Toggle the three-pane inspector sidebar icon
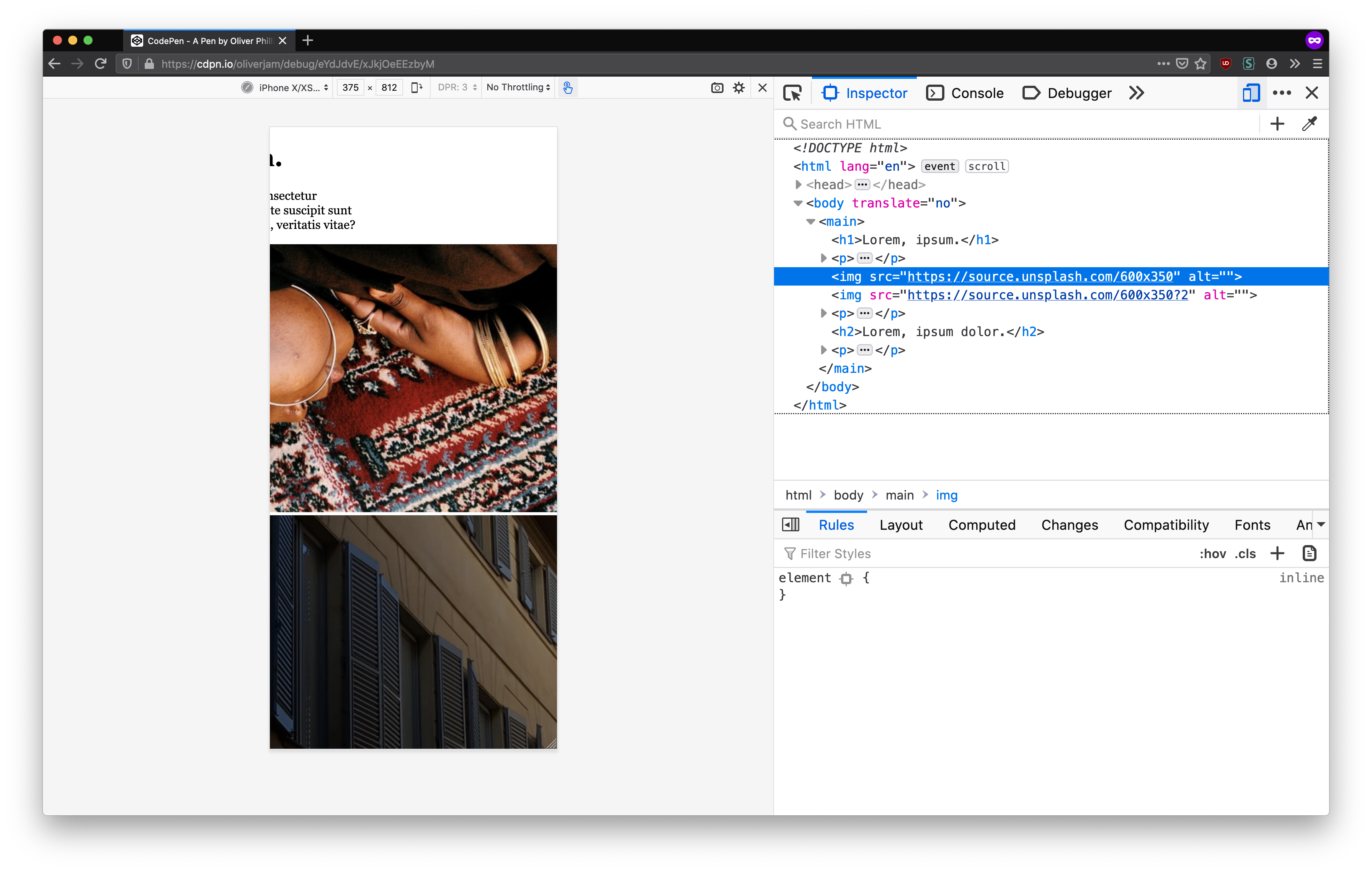 791,524
